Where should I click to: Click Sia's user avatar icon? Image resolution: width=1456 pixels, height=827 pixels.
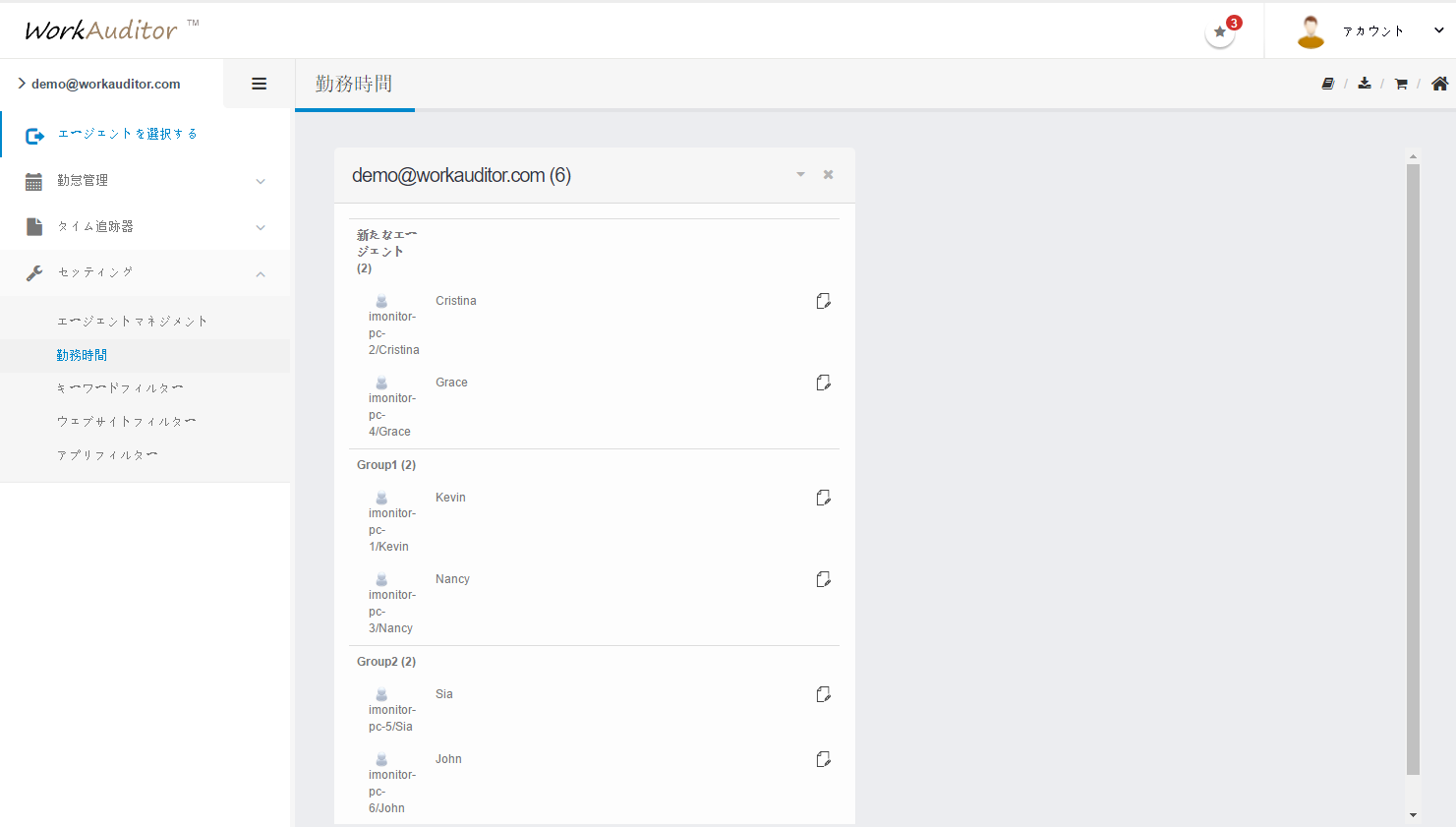click(x=381, y=694)
